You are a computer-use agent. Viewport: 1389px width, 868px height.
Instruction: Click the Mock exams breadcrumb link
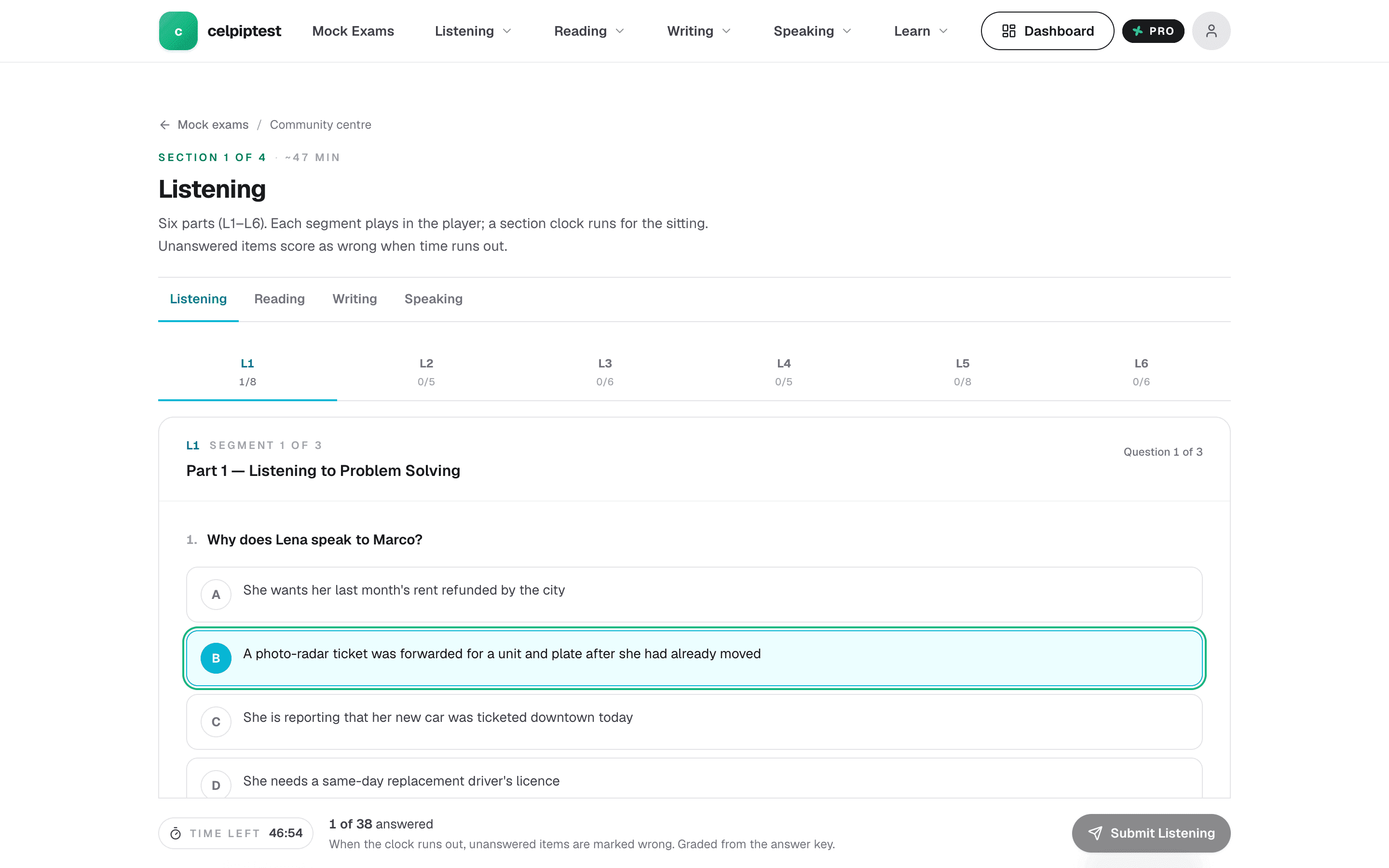213,124
